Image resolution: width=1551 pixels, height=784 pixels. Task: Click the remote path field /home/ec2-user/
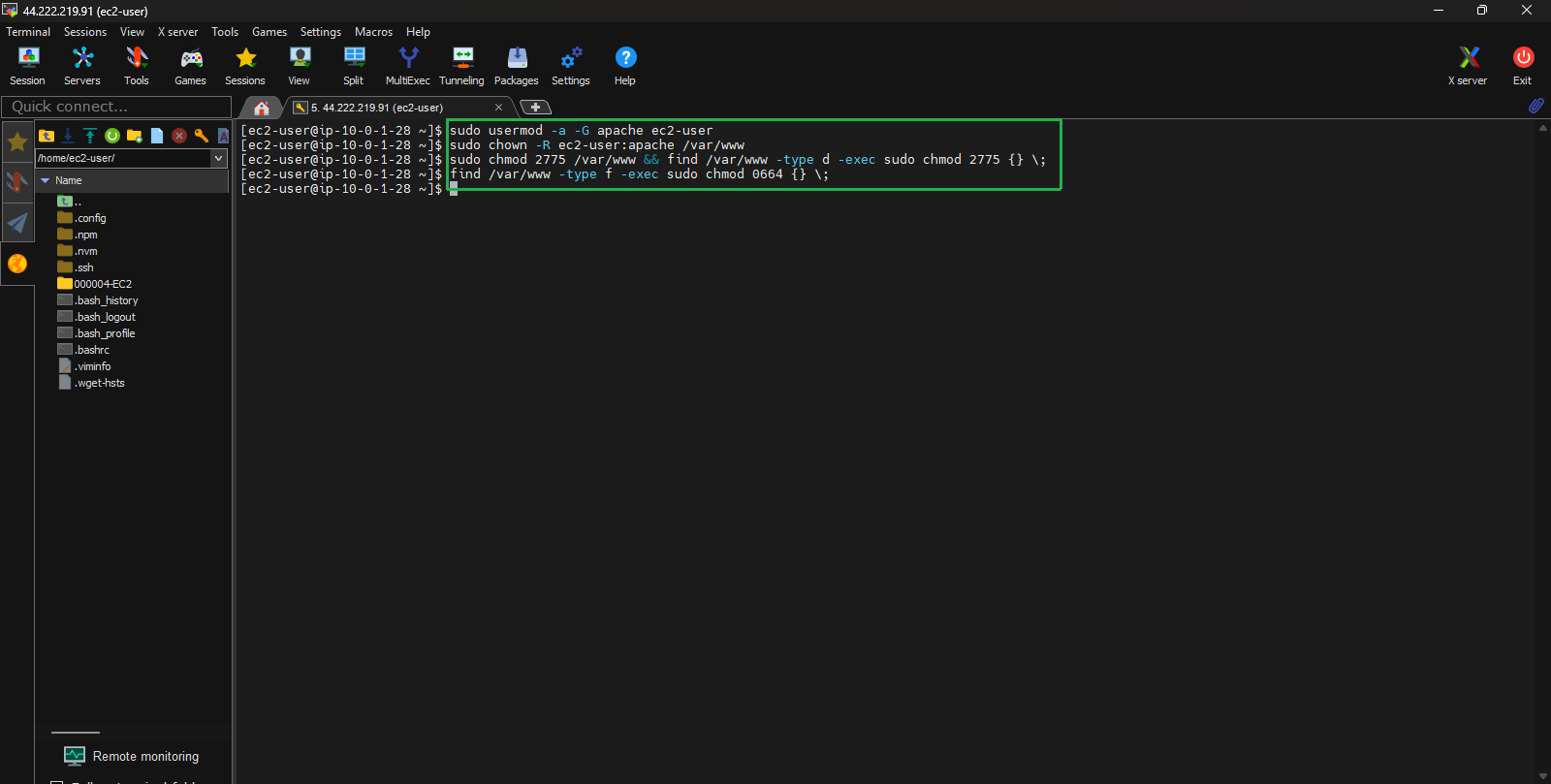point(123,158)
